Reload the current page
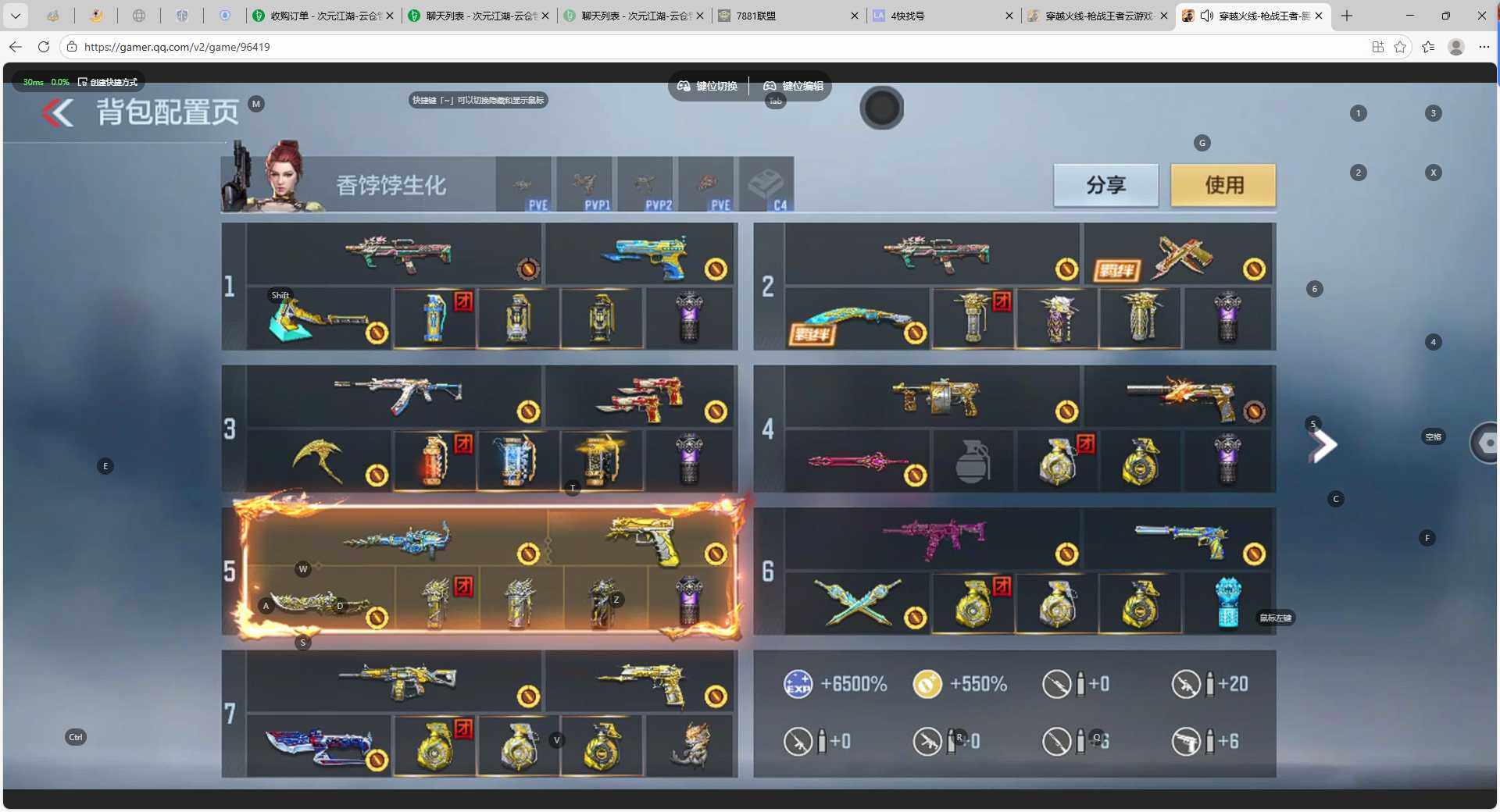 (x=44, y=47)
